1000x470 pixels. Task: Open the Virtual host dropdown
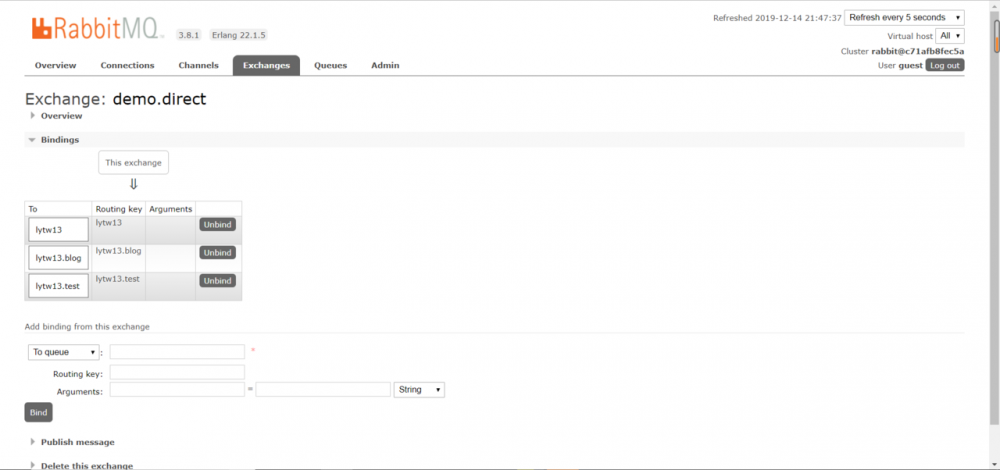(950, 36)
